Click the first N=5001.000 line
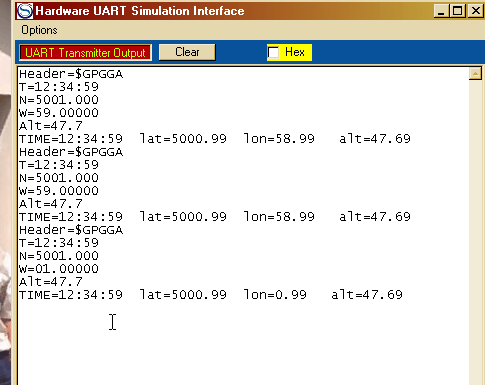The width and height of the screenshot is (485, 385). (59, 100)
